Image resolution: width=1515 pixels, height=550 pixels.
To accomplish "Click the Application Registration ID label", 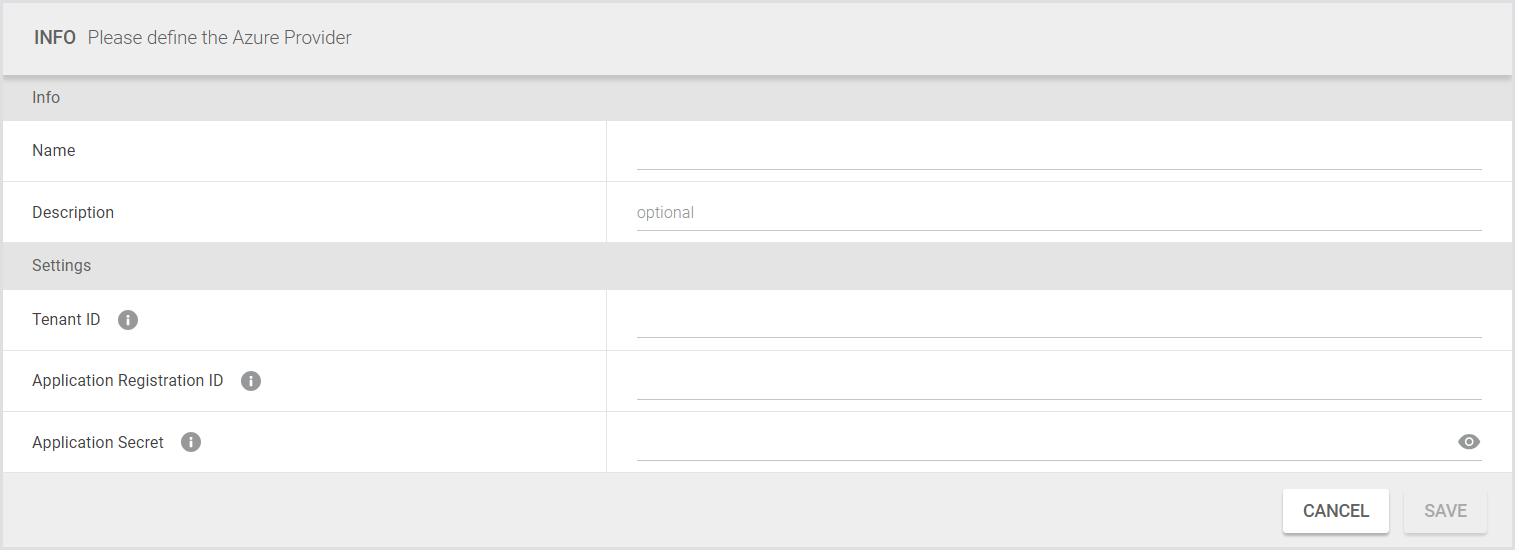I will pyautogui.click(x=128, y=381).
